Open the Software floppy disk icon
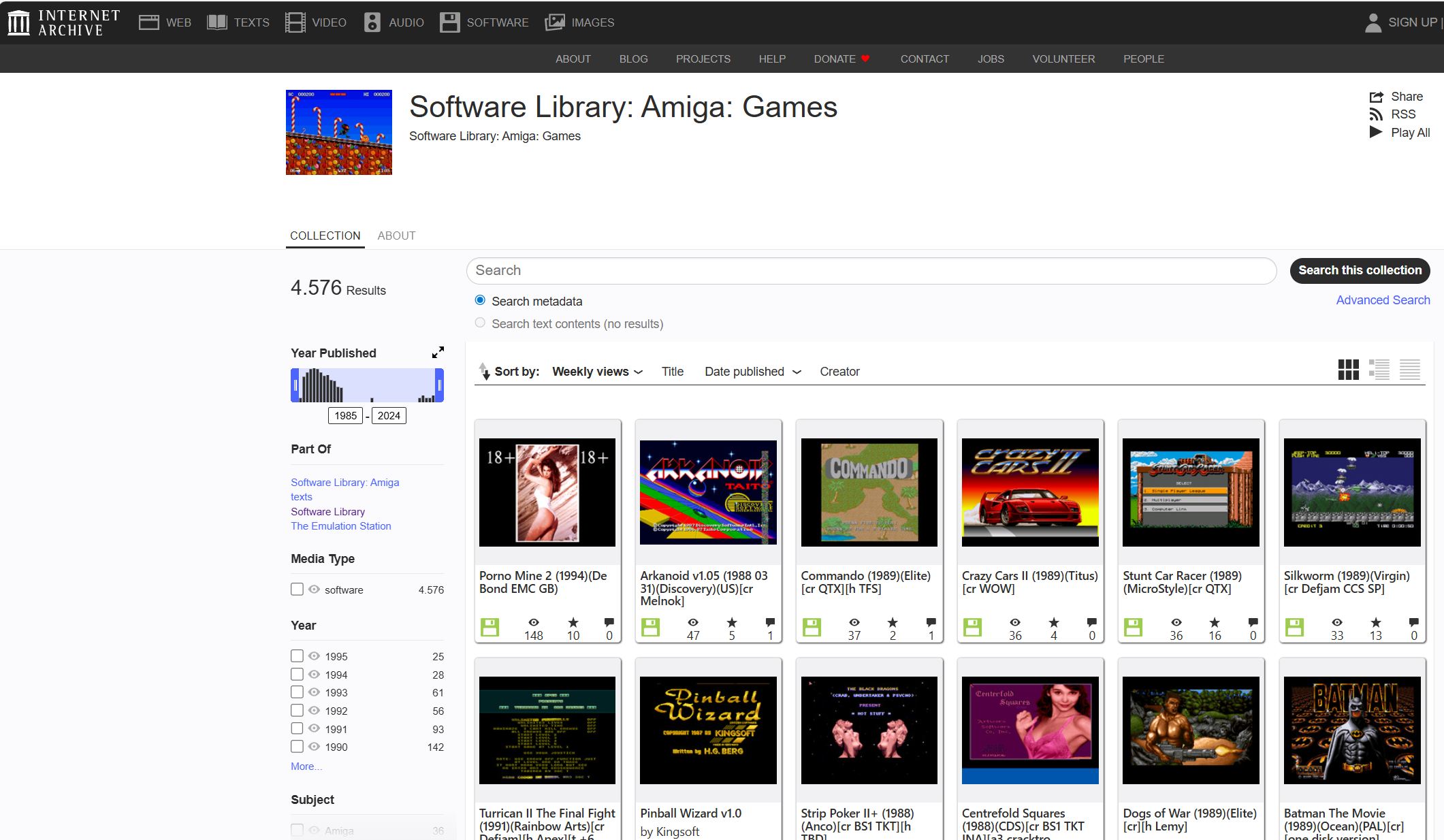This screenshot has width=1444, height=840. pos(449,22)
